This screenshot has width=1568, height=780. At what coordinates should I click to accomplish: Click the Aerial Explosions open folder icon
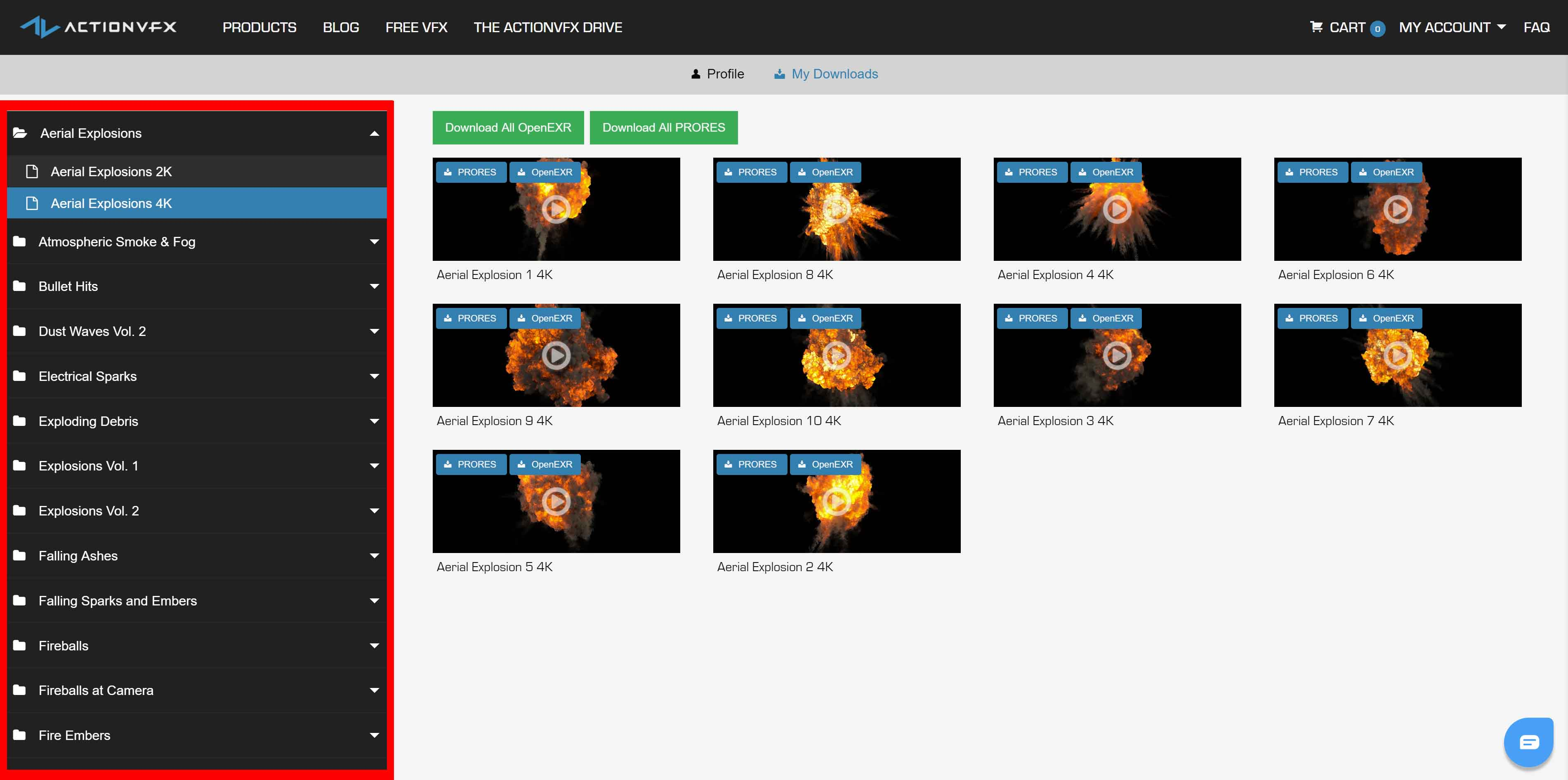tap(20, 133)
